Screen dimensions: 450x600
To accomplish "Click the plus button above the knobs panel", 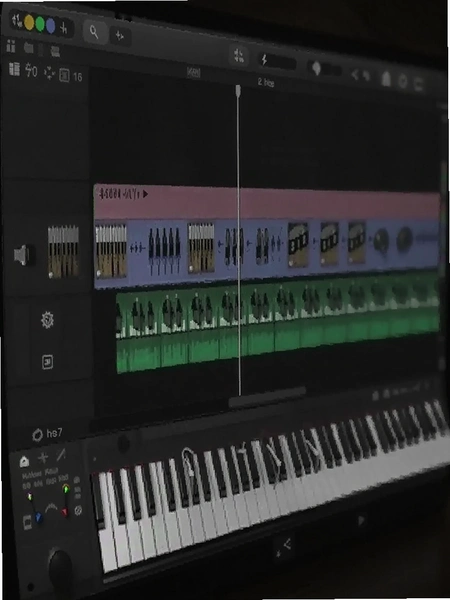I will (42, 458).
